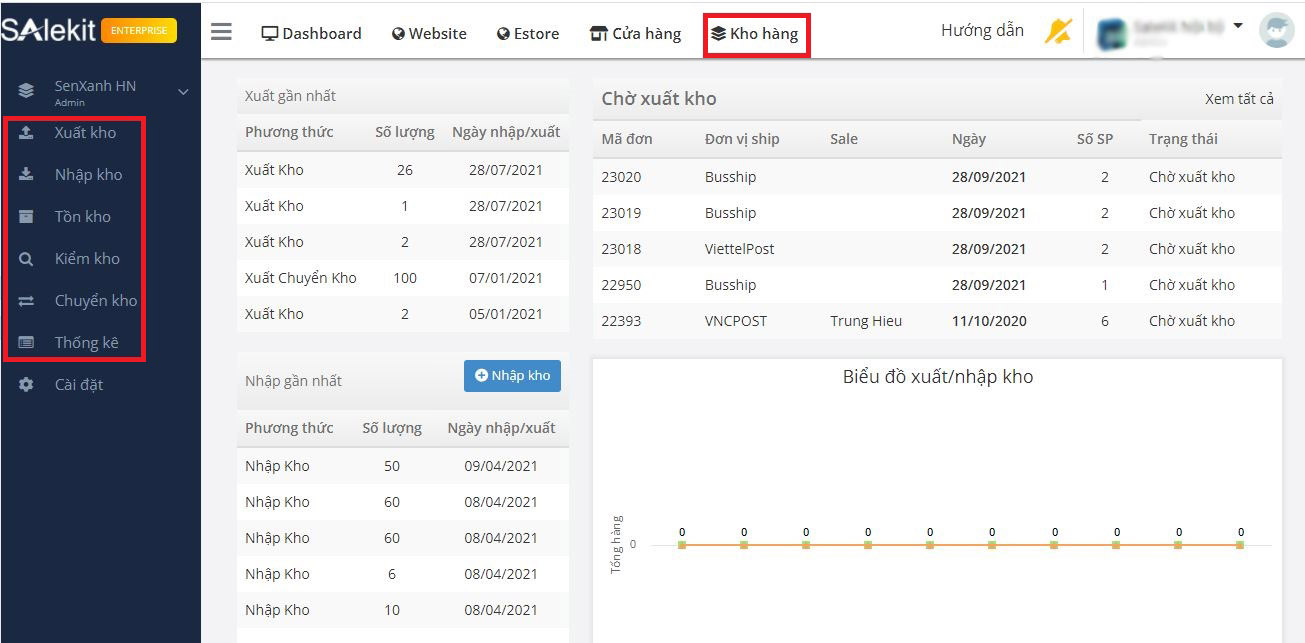Click the Xuất kho upload icon

26,133
